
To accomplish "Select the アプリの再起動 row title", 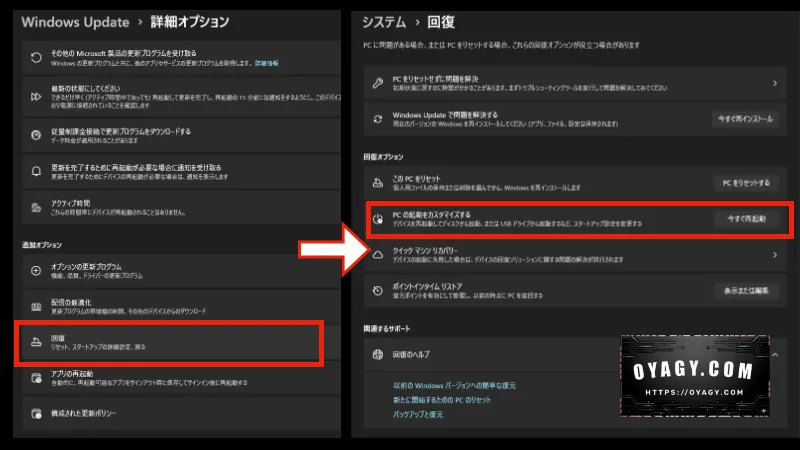I will [x=72, y=373].
